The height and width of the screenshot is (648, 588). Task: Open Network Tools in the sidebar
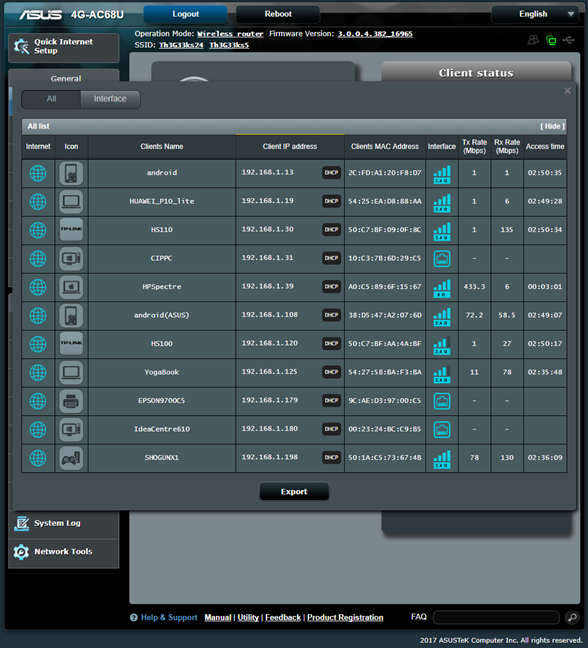(x=64, y=552)
